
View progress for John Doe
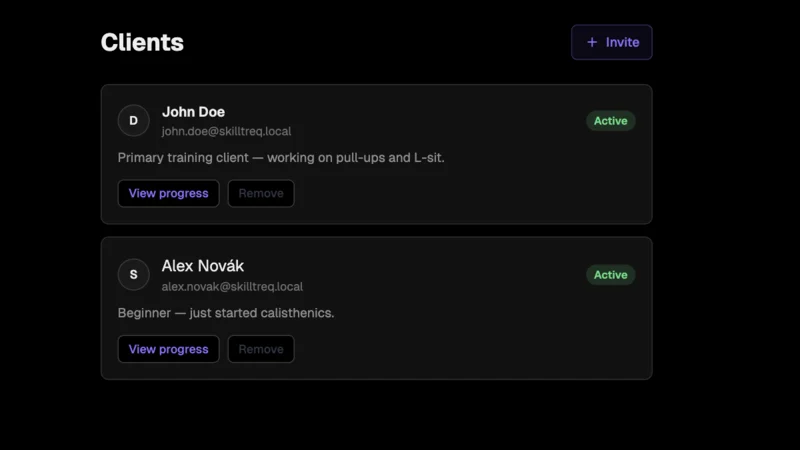(168, 193)
